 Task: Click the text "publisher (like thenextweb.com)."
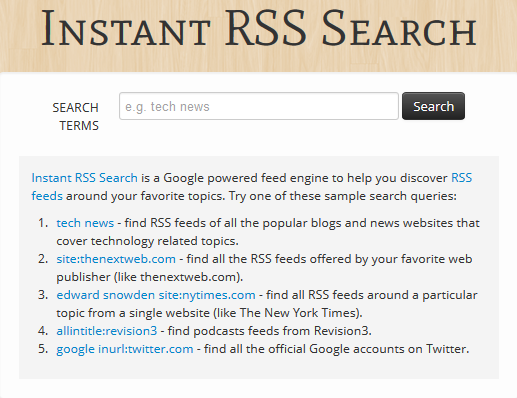click(x=150, y=277)
